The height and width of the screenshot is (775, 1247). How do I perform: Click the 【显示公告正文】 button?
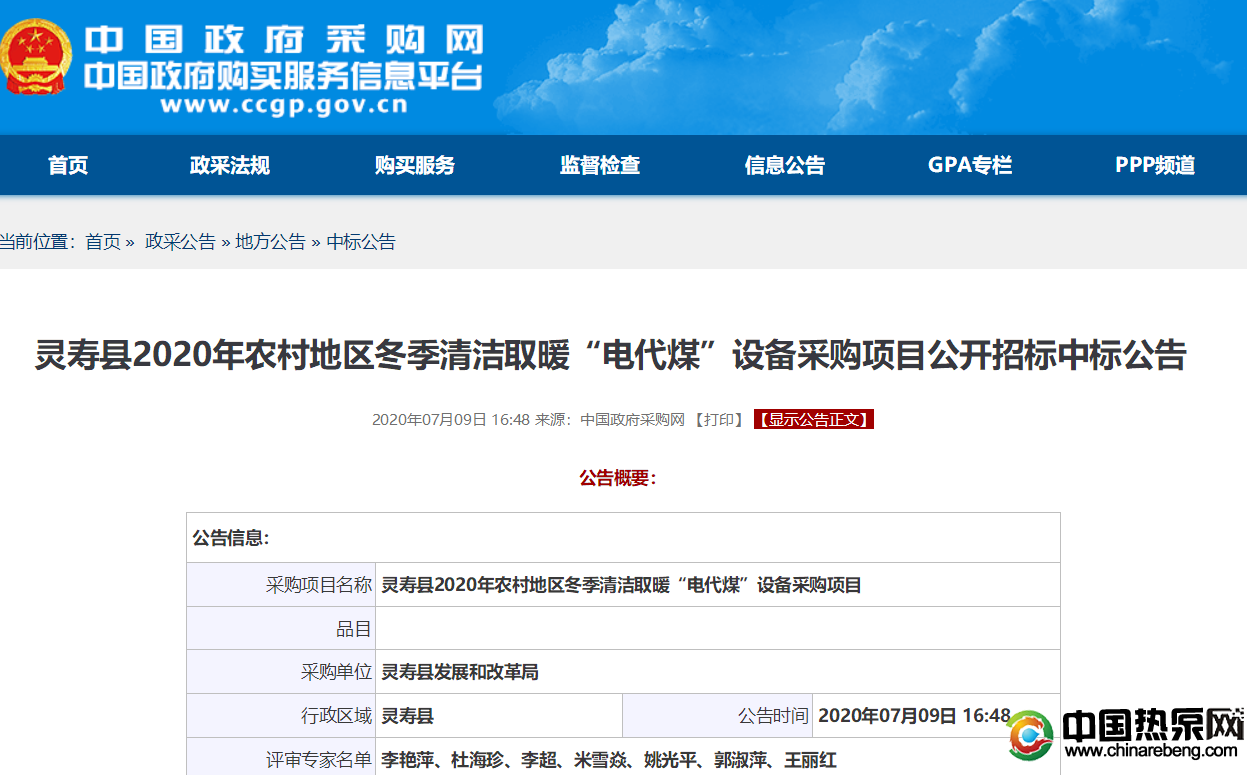coord(814,420)
